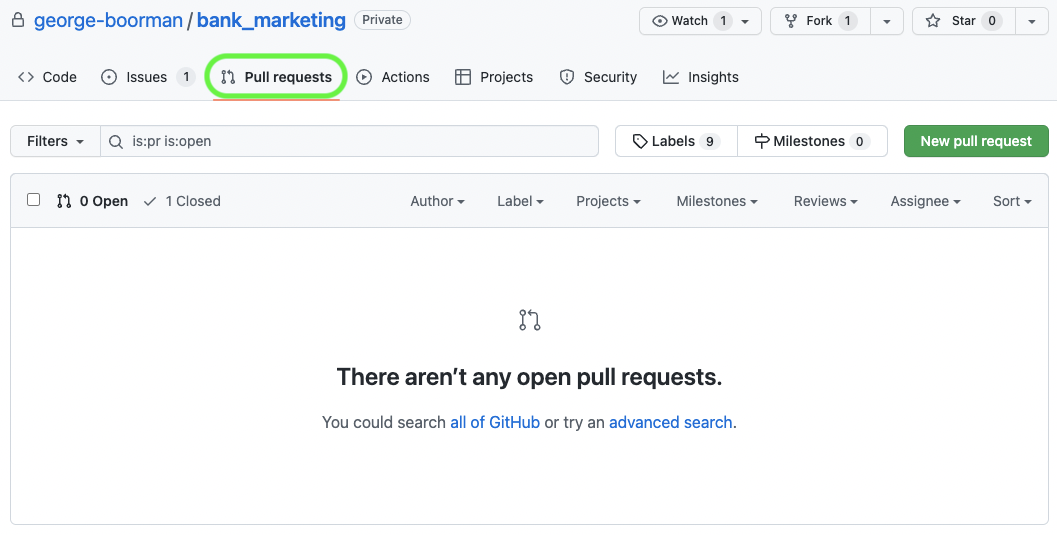The height and width of the screenshot is (535, 1057).
Task: Star the repository
Action: [x=963, y=21]
